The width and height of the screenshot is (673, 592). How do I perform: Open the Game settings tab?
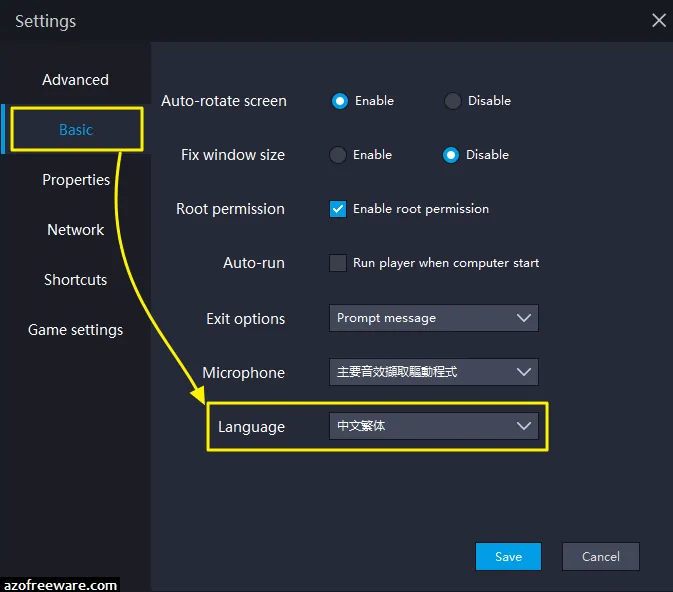(76, 330)
